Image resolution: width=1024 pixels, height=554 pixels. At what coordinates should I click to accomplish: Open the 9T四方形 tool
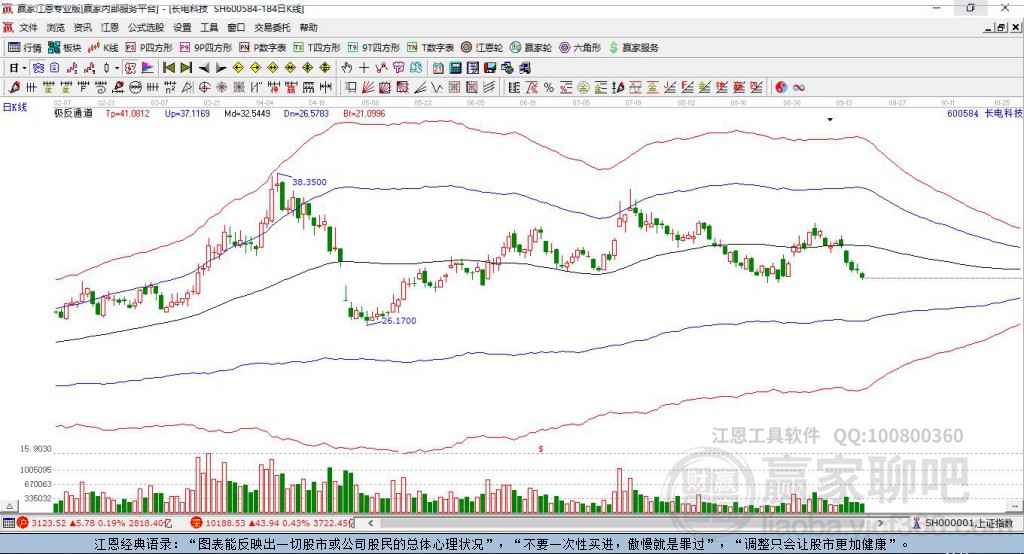tap(374, 48)
